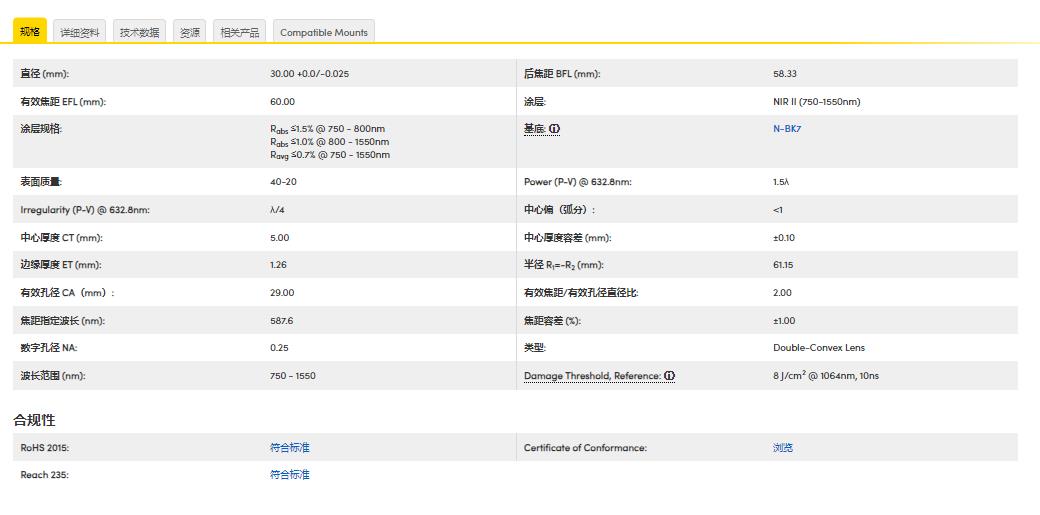The width and height of the screenshot is (1040, 515).
Task: Go to the 相关产品 tab
Action: [x=240, y=33]
